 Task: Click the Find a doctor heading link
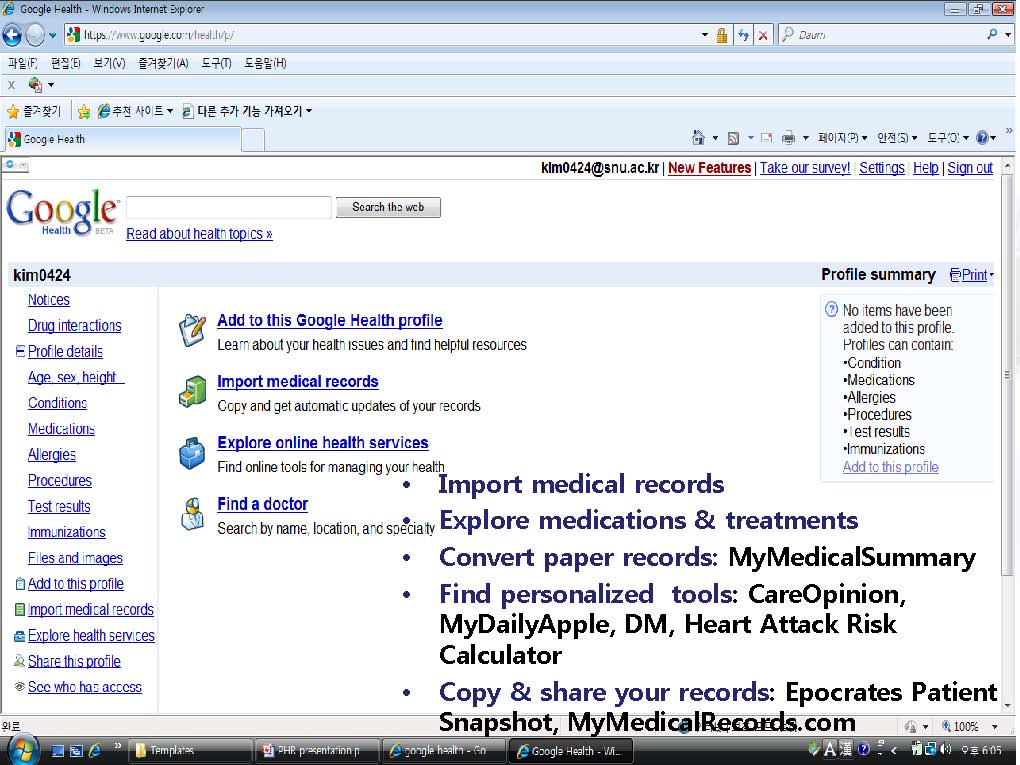click(x=263, y=504)
